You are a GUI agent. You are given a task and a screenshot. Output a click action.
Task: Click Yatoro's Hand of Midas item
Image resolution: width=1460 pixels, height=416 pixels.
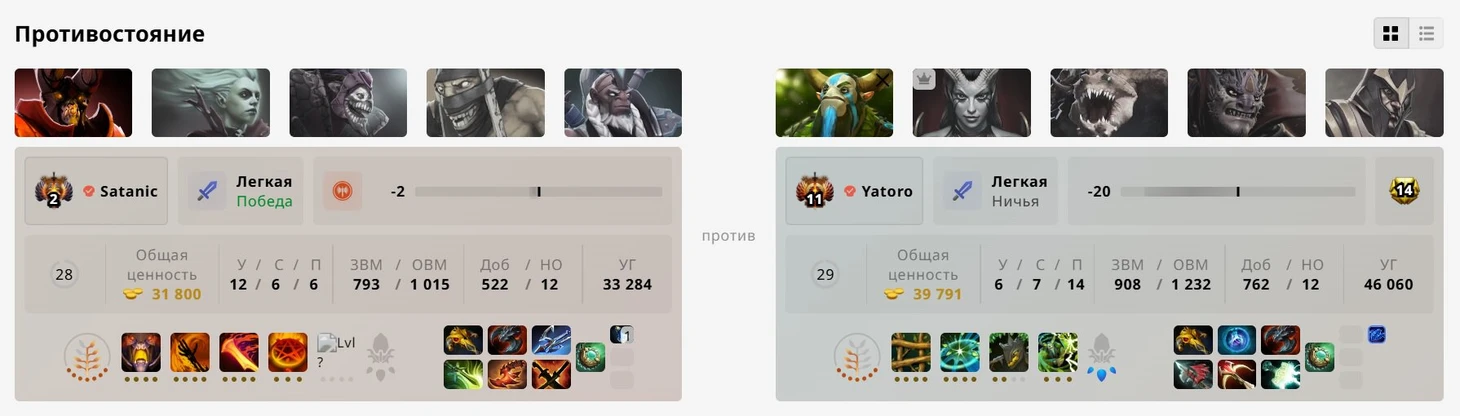1192,340
